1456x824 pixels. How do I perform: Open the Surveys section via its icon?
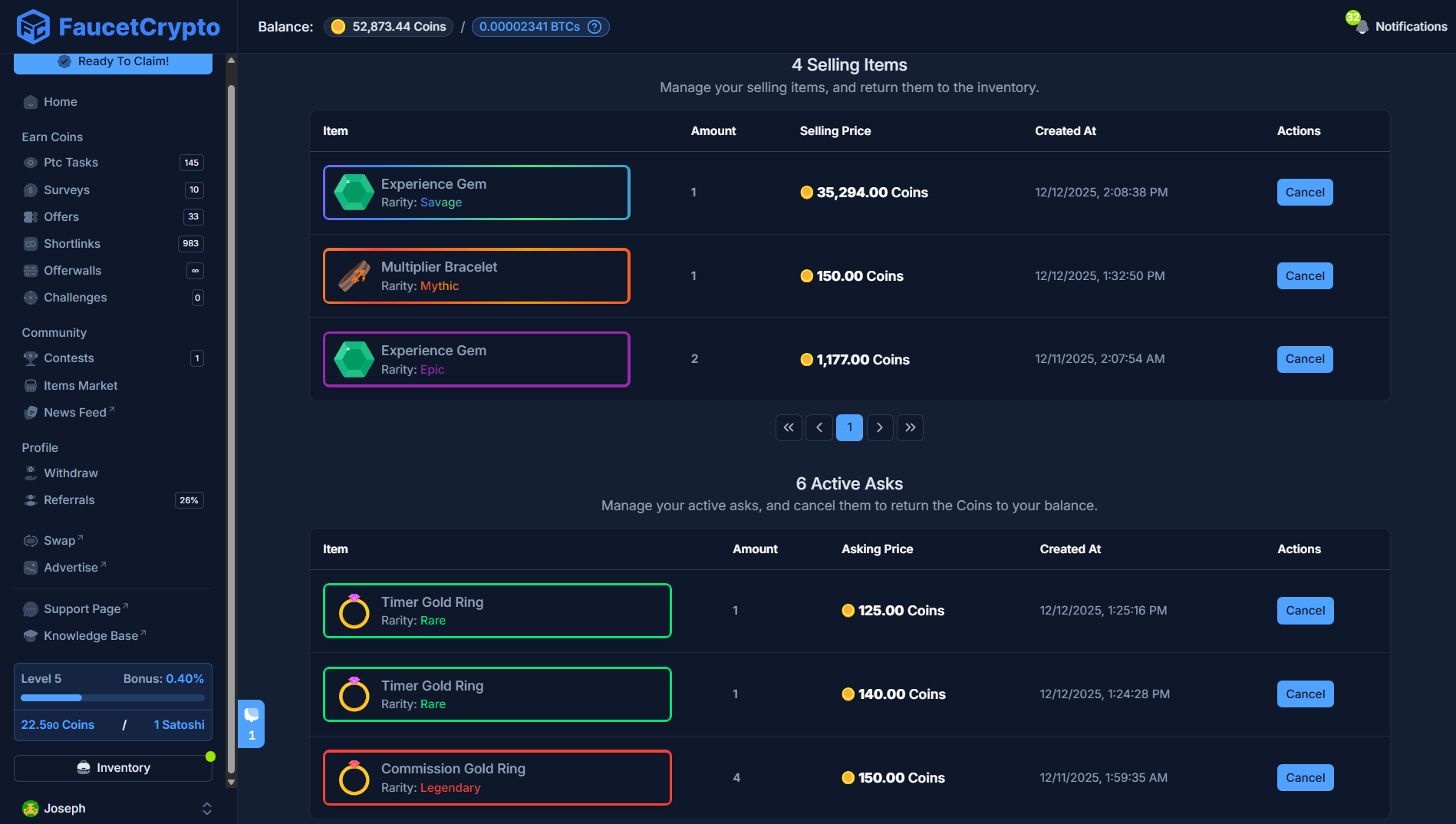[31, 190]
